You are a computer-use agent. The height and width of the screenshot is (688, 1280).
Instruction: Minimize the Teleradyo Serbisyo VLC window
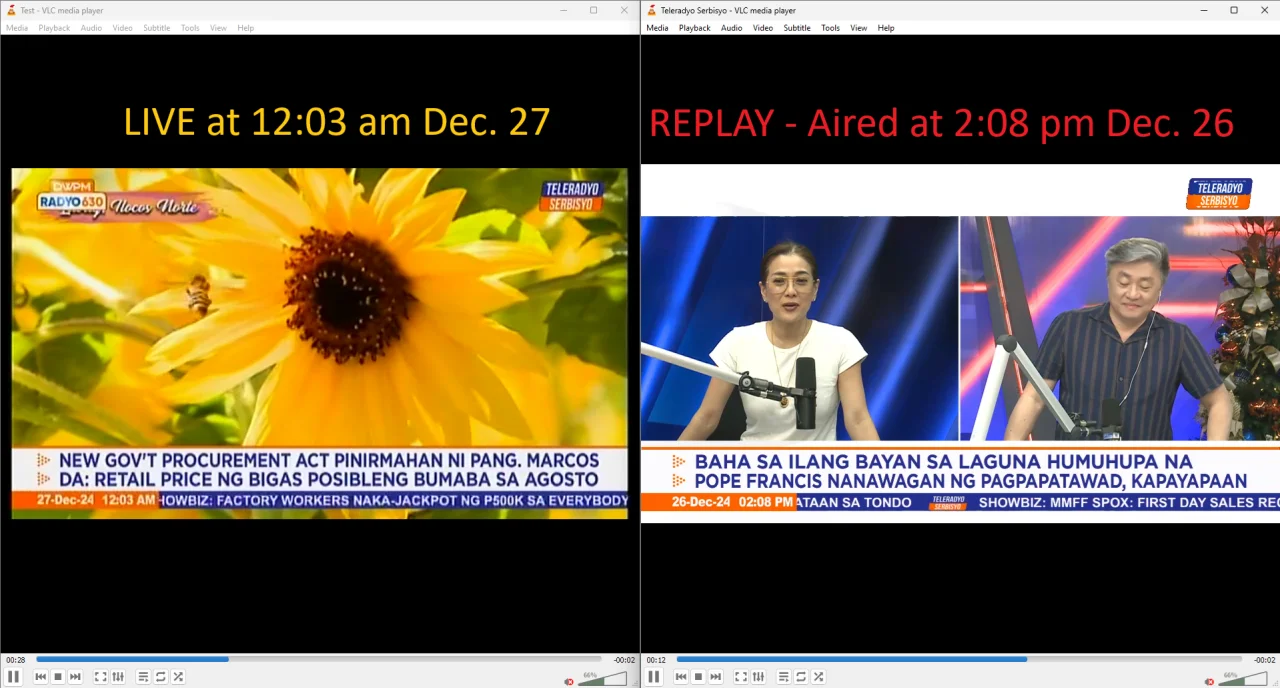click(x=1204, y=10)
